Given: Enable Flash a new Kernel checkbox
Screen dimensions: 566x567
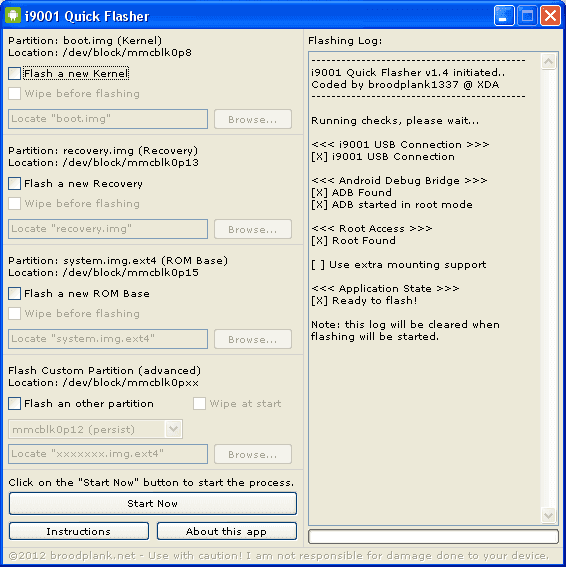Looking at the screenshot, I should click(x=14, y=74).
